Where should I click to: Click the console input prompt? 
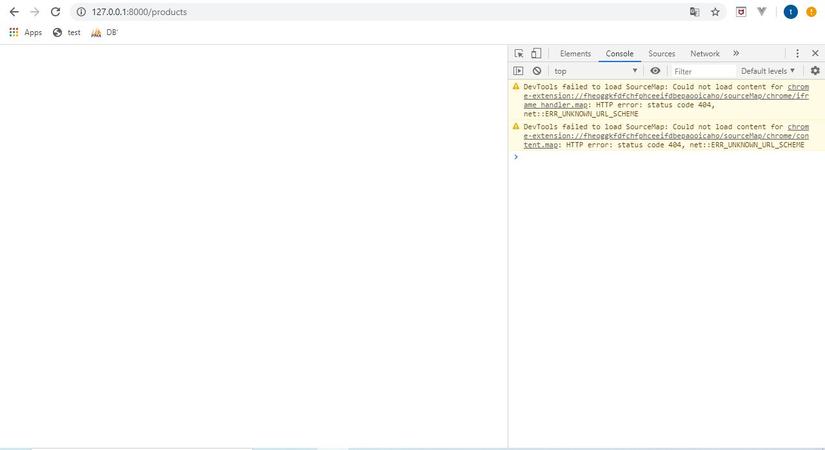(666, 157)
